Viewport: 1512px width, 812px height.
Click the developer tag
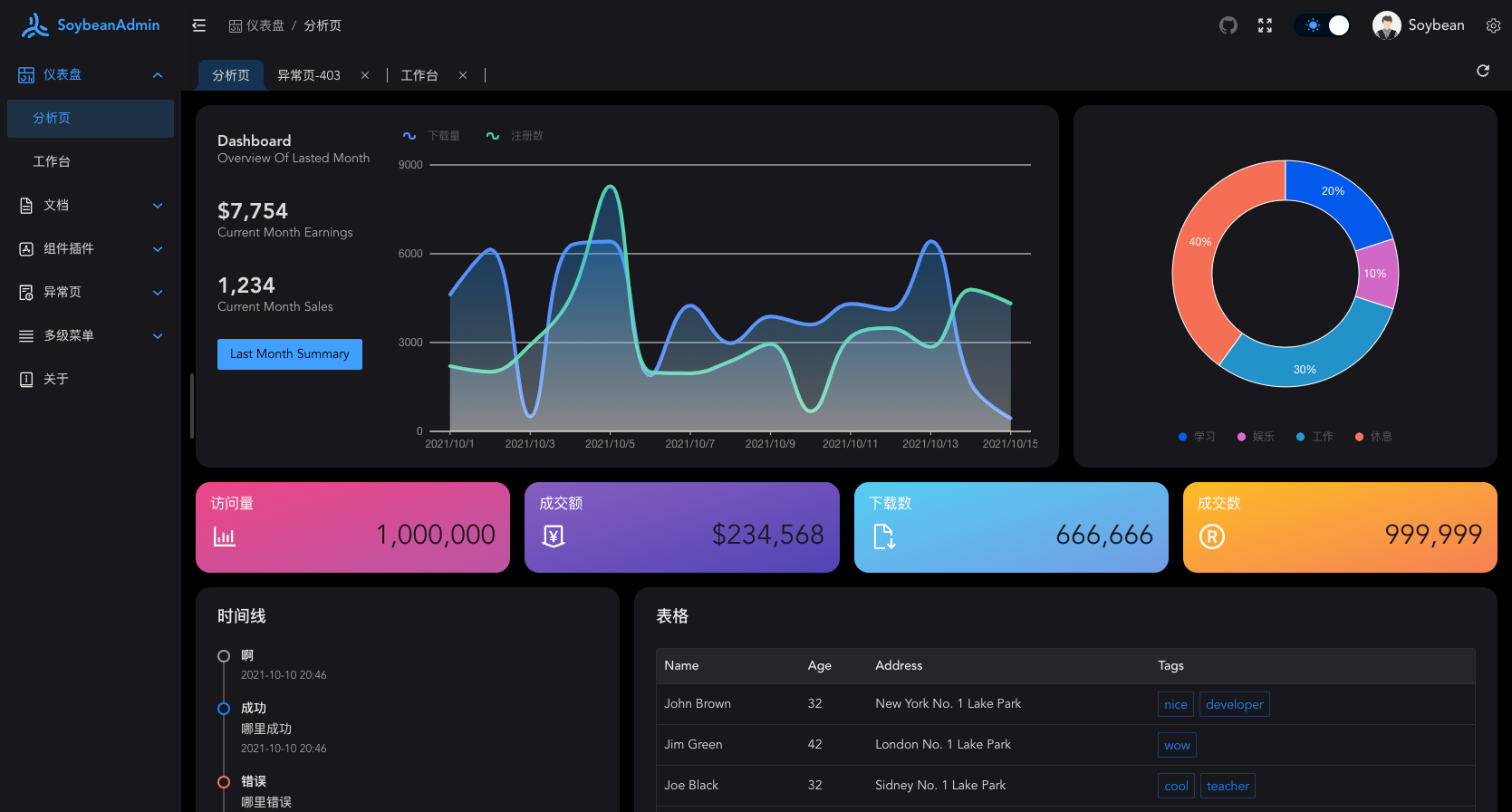click(1235, 704)
